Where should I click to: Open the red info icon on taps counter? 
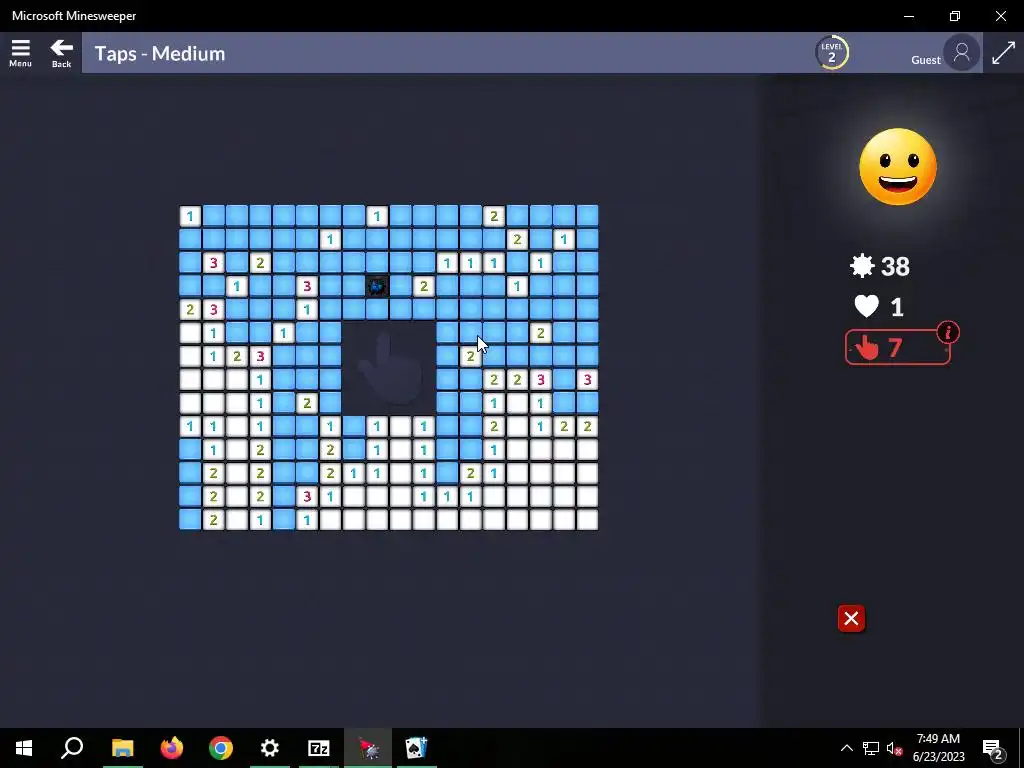click(x=948, y=332)
